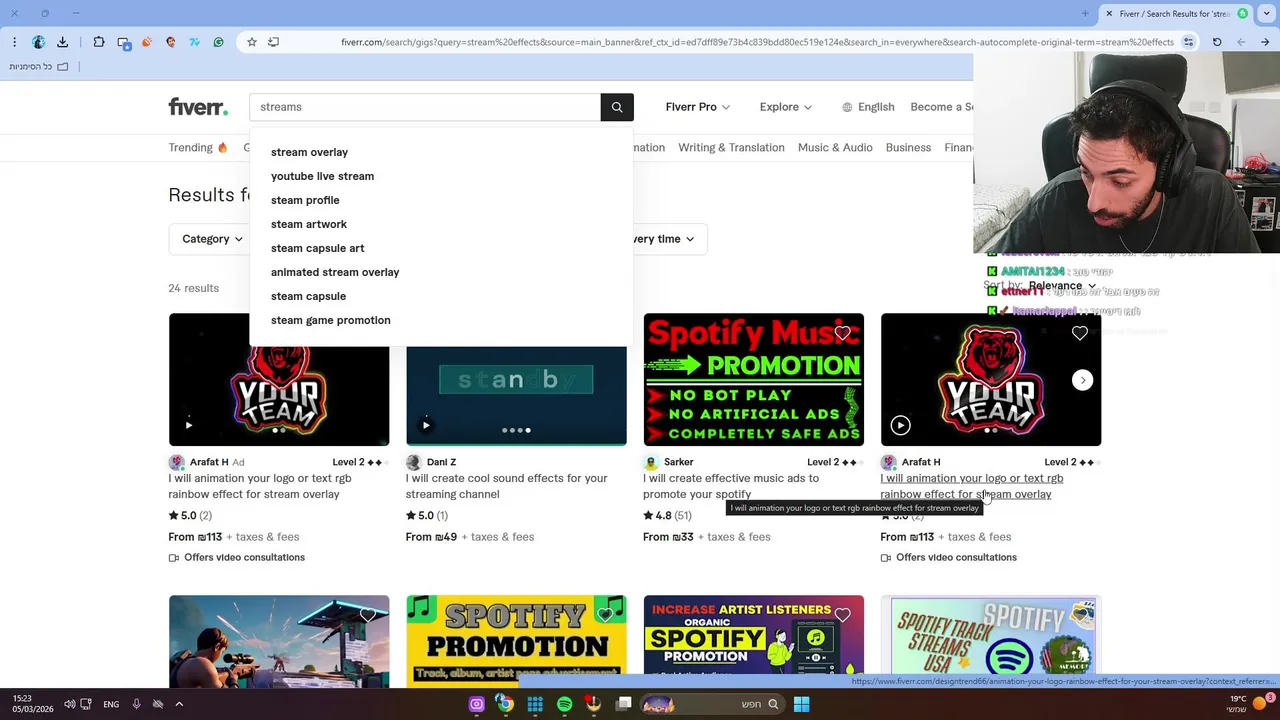
Task: Favorite the Increase Artist Listeners gig
Action: click(x=842, y=615)
